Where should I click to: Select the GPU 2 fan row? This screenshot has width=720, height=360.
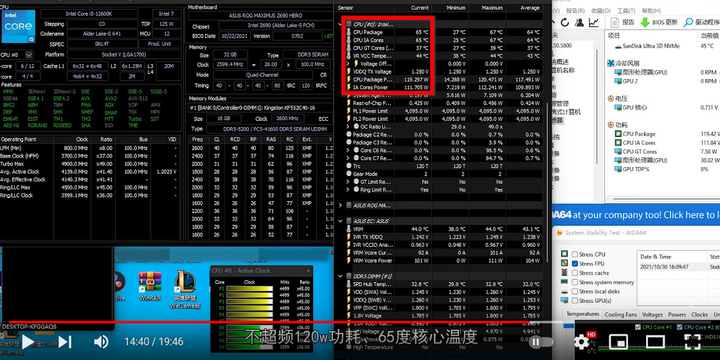pyautogui.click(x=663, y=81)
